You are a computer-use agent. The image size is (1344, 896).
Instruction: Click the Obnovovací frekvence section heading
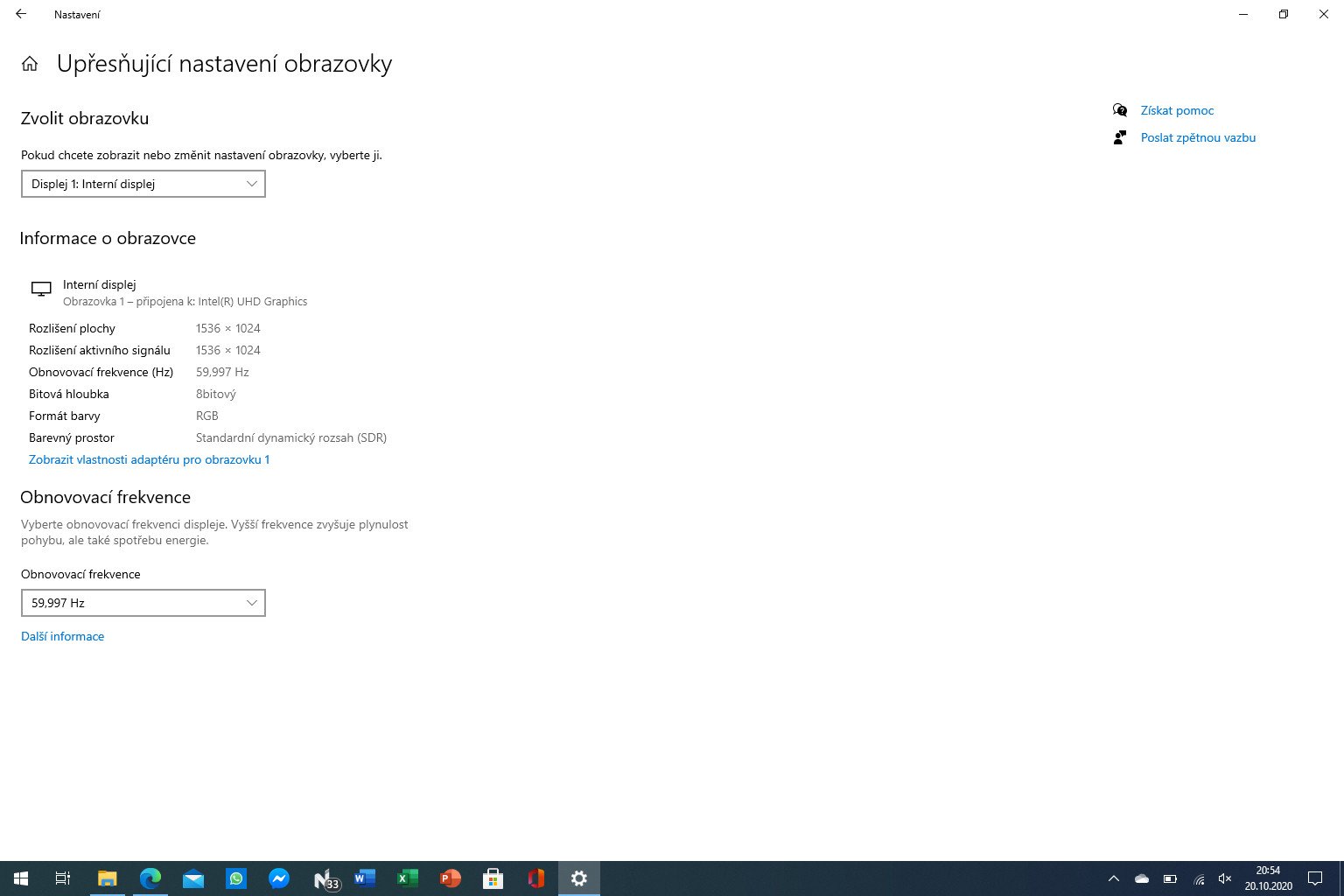[105, 497]
